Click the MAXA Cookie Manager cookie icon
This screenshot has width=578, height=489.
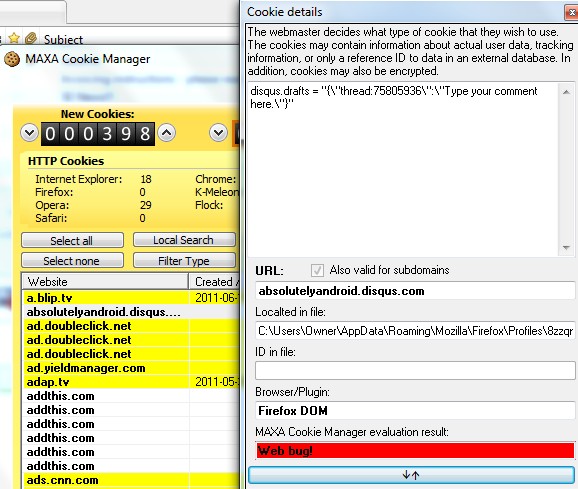click(12, 59)
